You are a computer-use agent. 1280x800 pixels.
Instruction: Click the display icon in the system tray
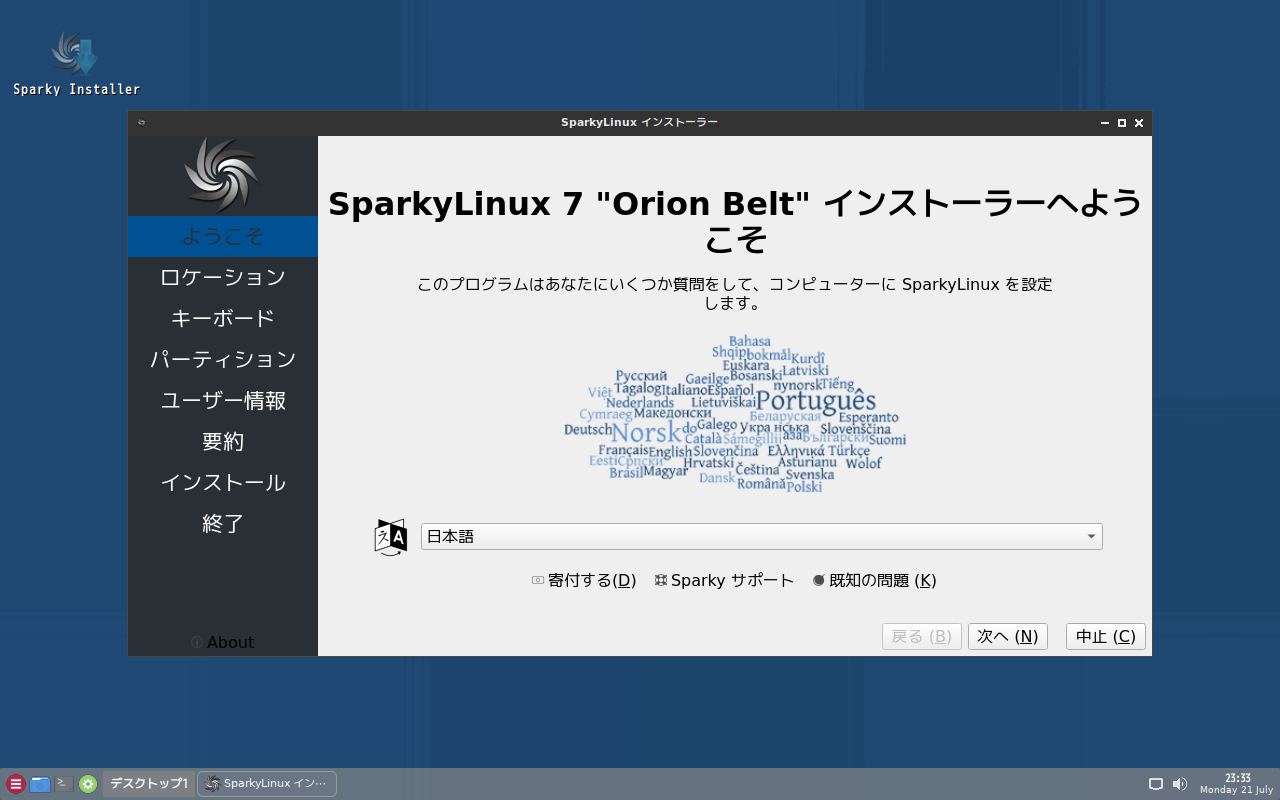pyautogui.click(x=1156, y=784)
